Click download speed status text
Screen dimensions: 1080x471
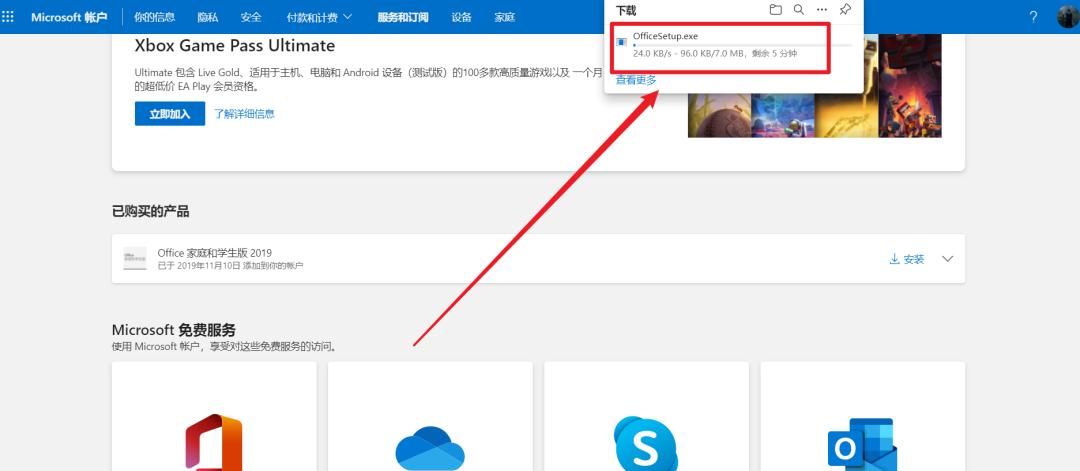715,53
